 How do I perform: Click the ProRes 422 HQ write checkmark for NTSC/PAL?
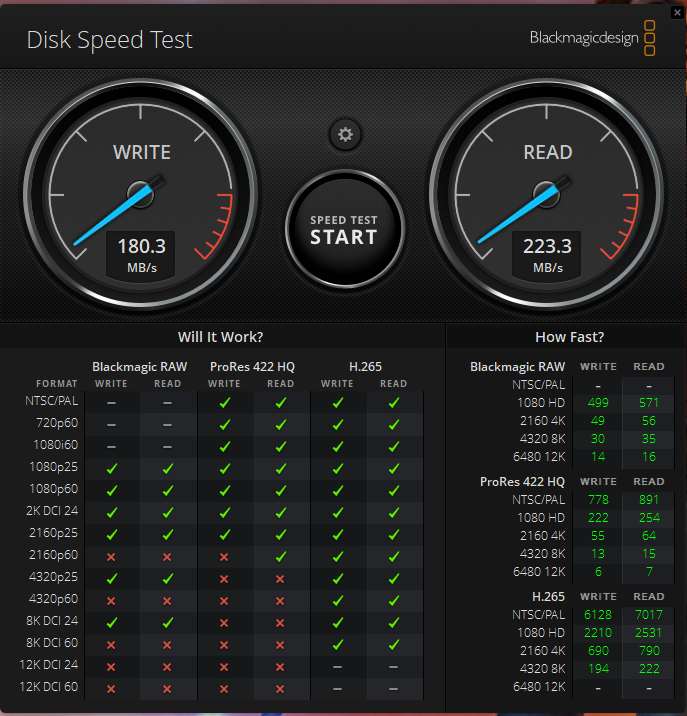tap(224, 401)
